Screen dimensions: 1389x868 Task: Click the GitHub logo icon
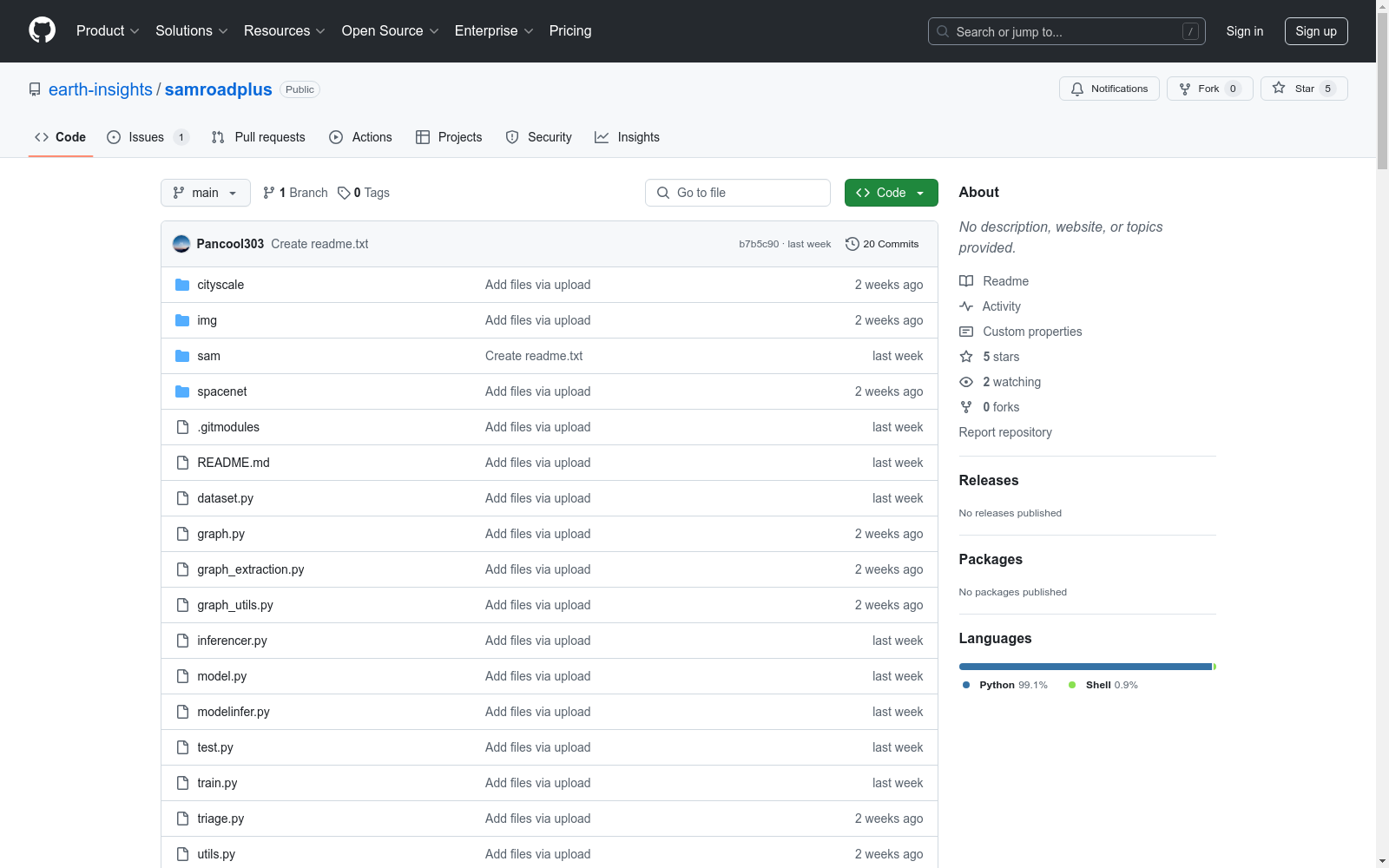coord(42,30)
